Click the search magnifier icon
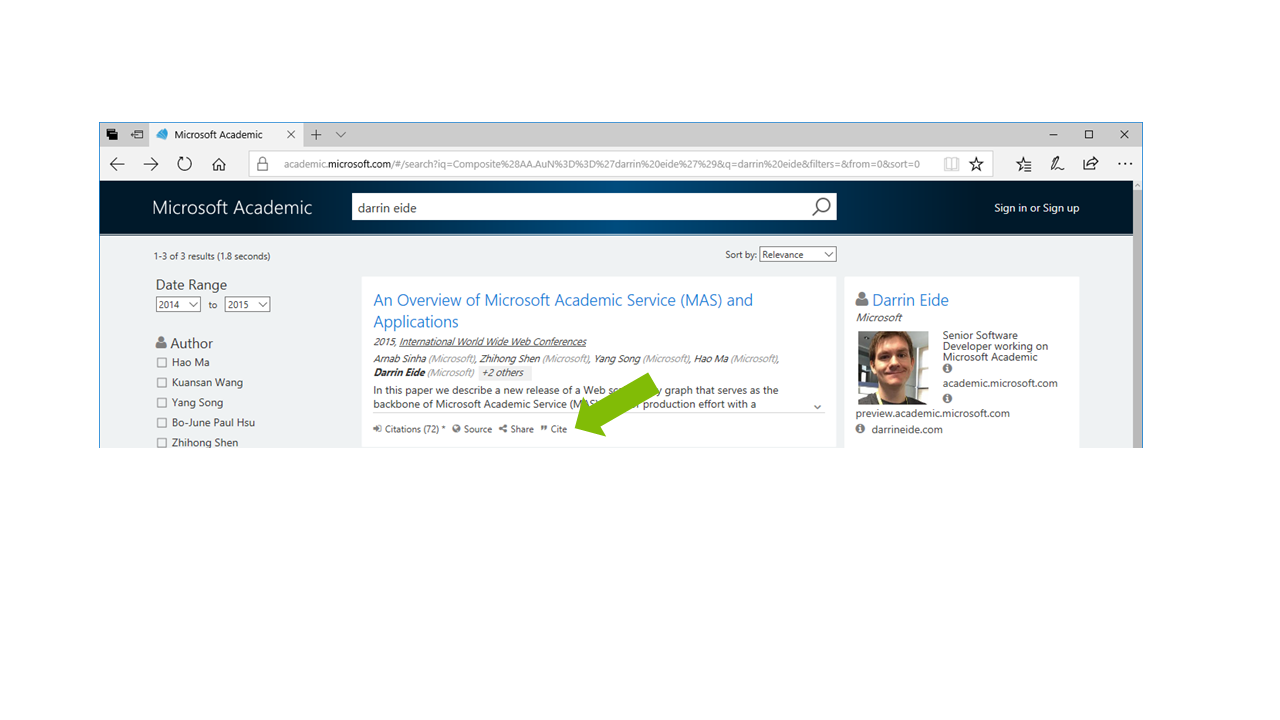The height and width of the screenshot is (720, 1280). point(821,207)
